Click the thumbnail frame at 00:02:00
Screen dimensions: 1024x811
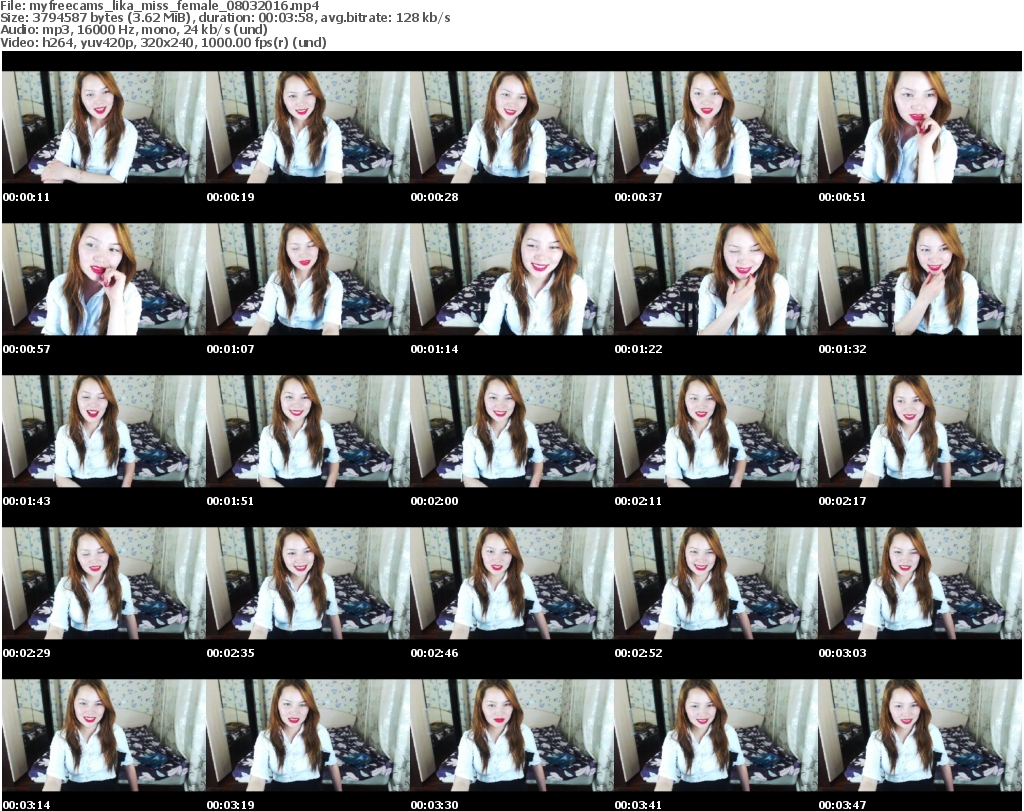512,431
